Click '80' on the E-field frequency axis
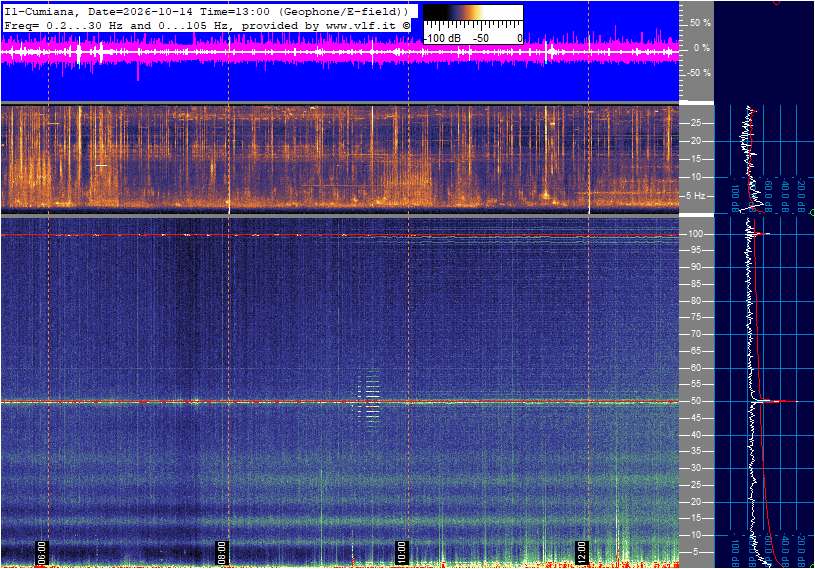Image resolution: width=815 pixels, height=569 pixels. [x=695, y=301]
